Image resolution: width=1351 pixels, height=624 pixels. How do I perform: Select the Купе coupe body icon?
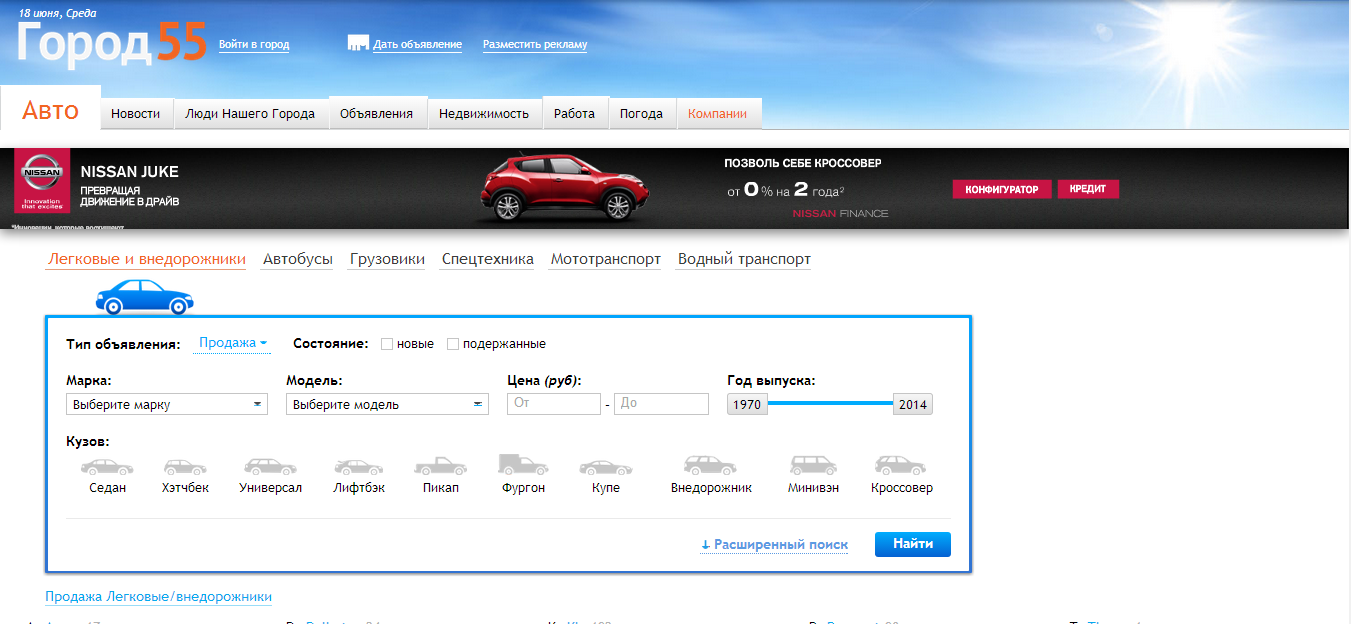coord(605,467)
